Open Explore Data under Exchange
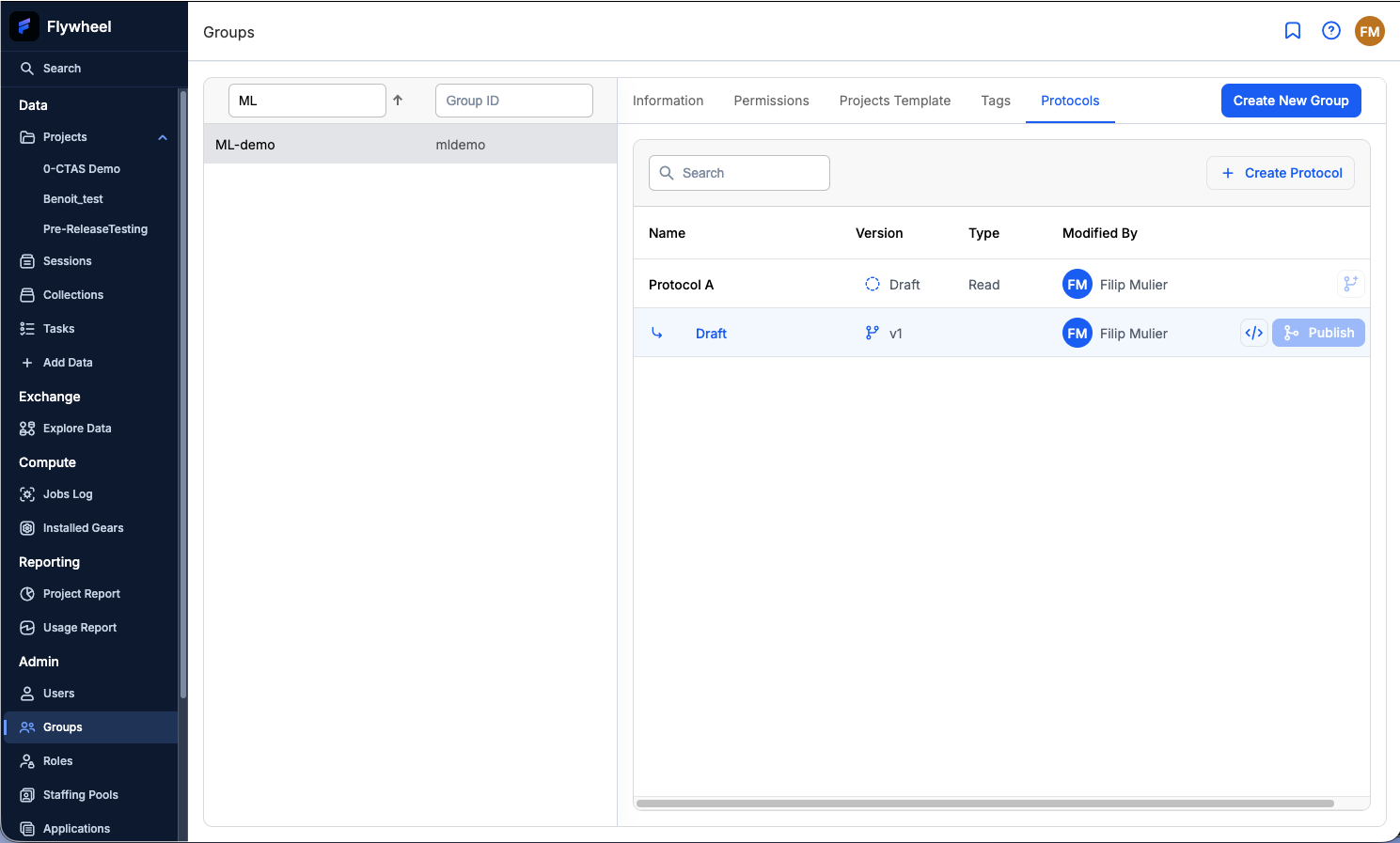1400x843 pixels. pyautogui.click(x=76, y=428)
